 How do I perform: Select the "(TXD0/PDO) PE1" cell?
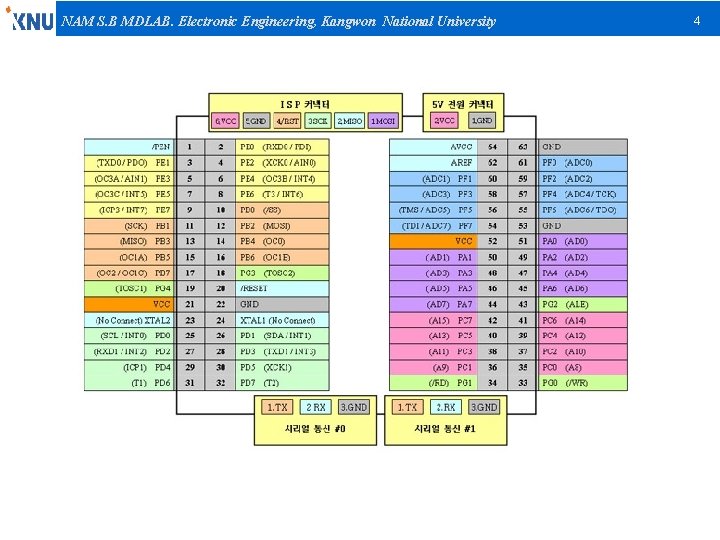click(x=129, y=163)
